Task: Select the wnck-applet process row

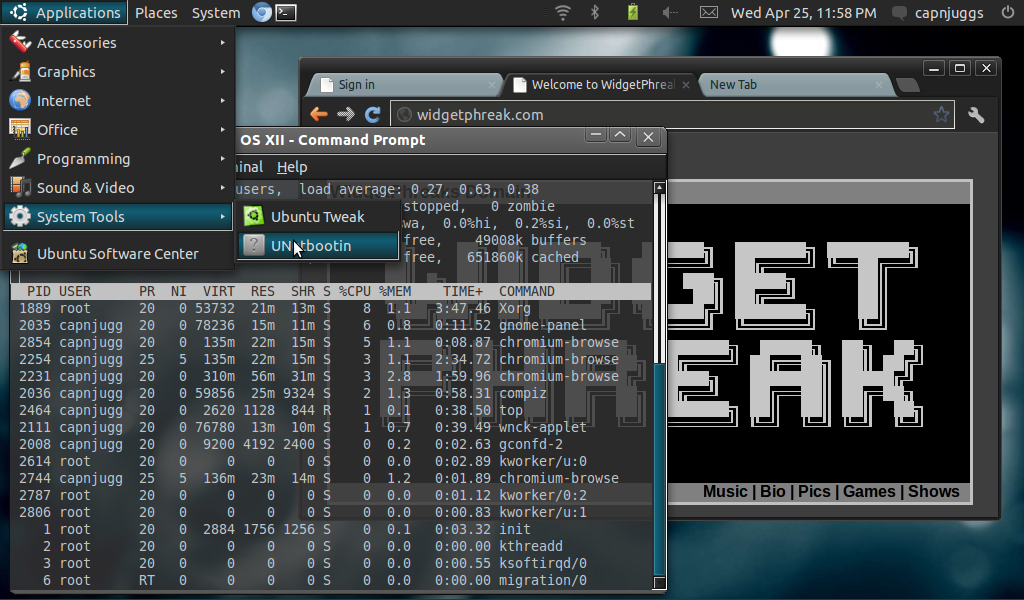Action: (332, 427)
